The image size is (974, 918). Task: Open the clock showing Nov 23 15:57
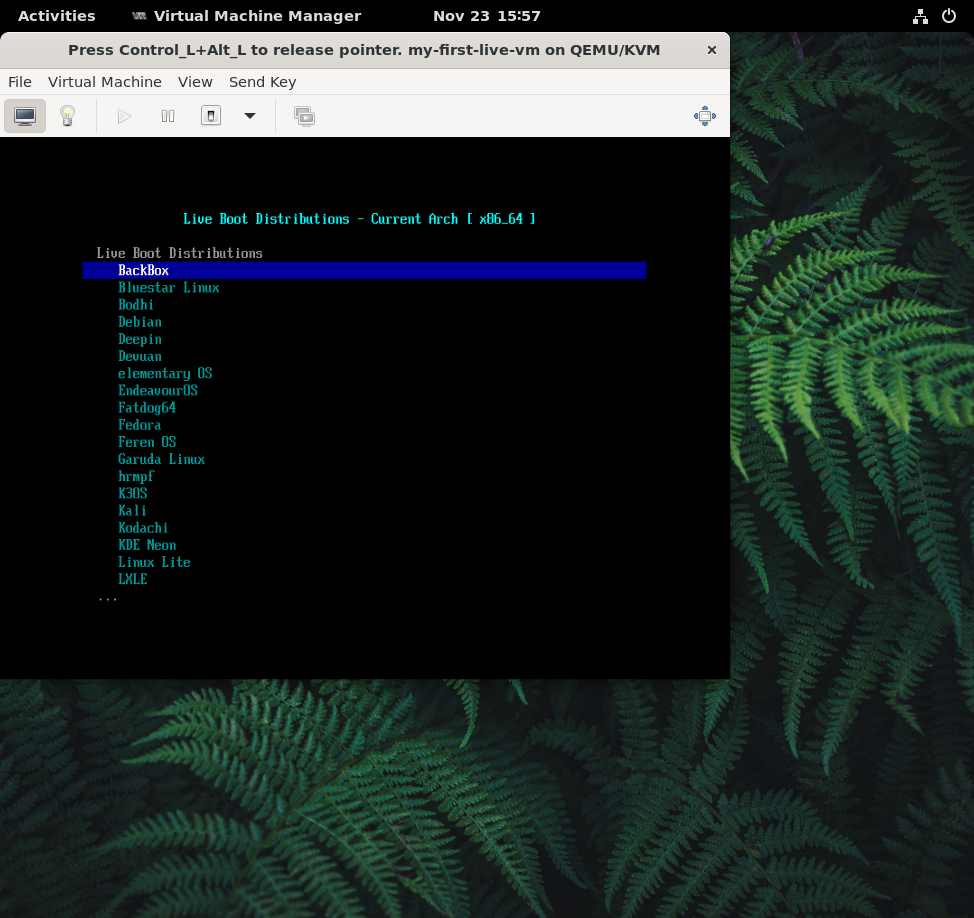tap(486, 16)
